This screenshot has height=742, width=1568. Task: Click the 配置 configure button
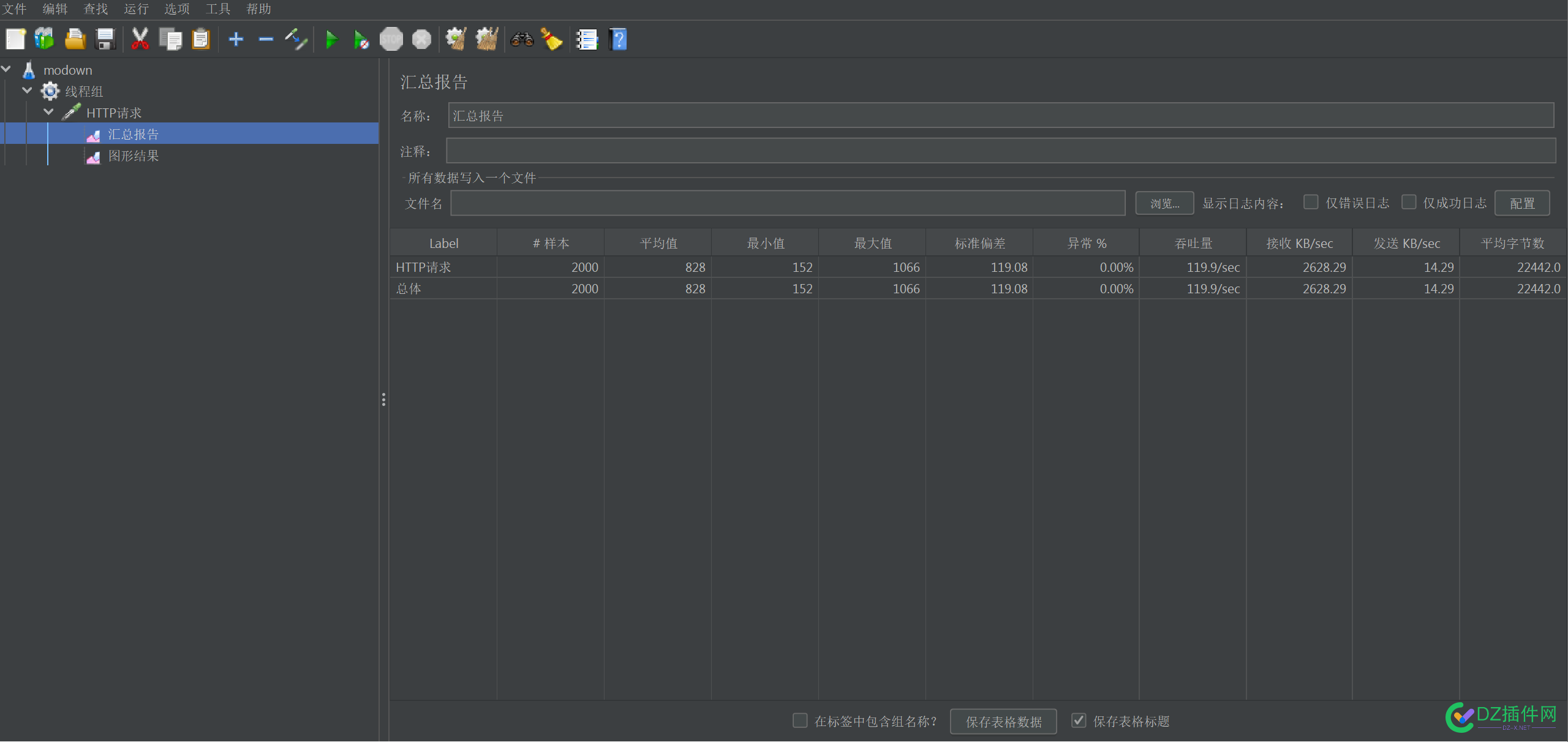coord(1522,203)
